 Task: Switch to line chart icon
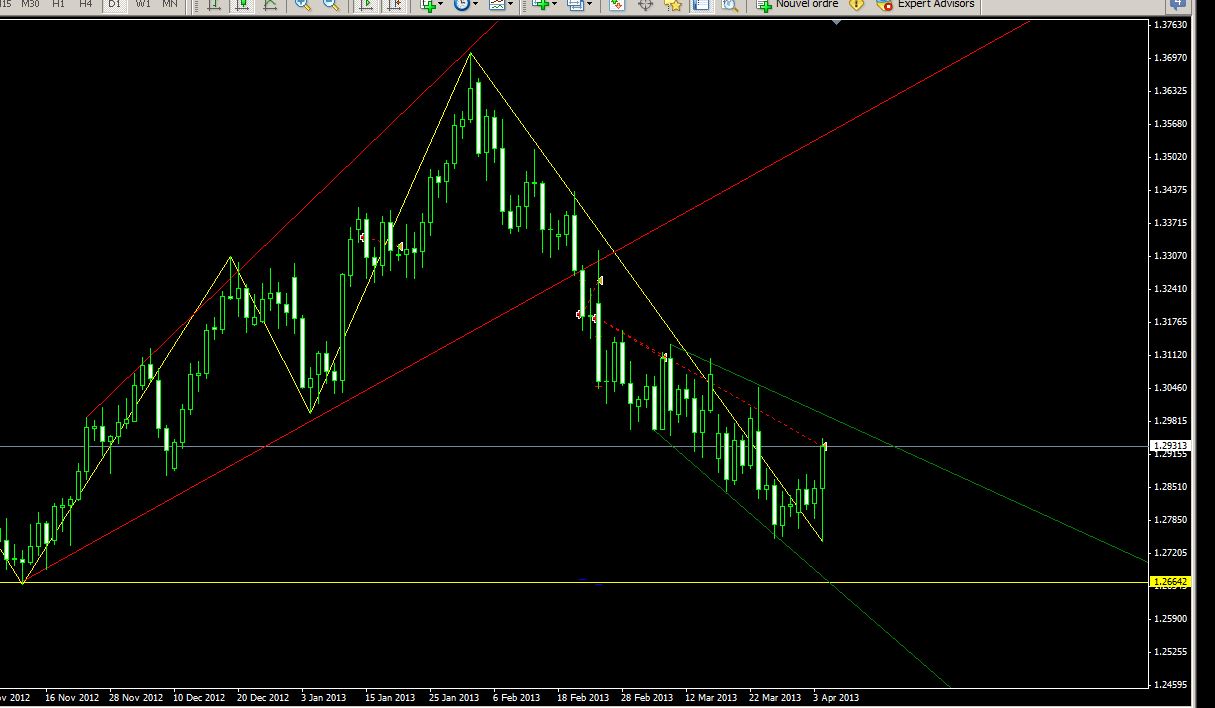[x=270, y=5]
